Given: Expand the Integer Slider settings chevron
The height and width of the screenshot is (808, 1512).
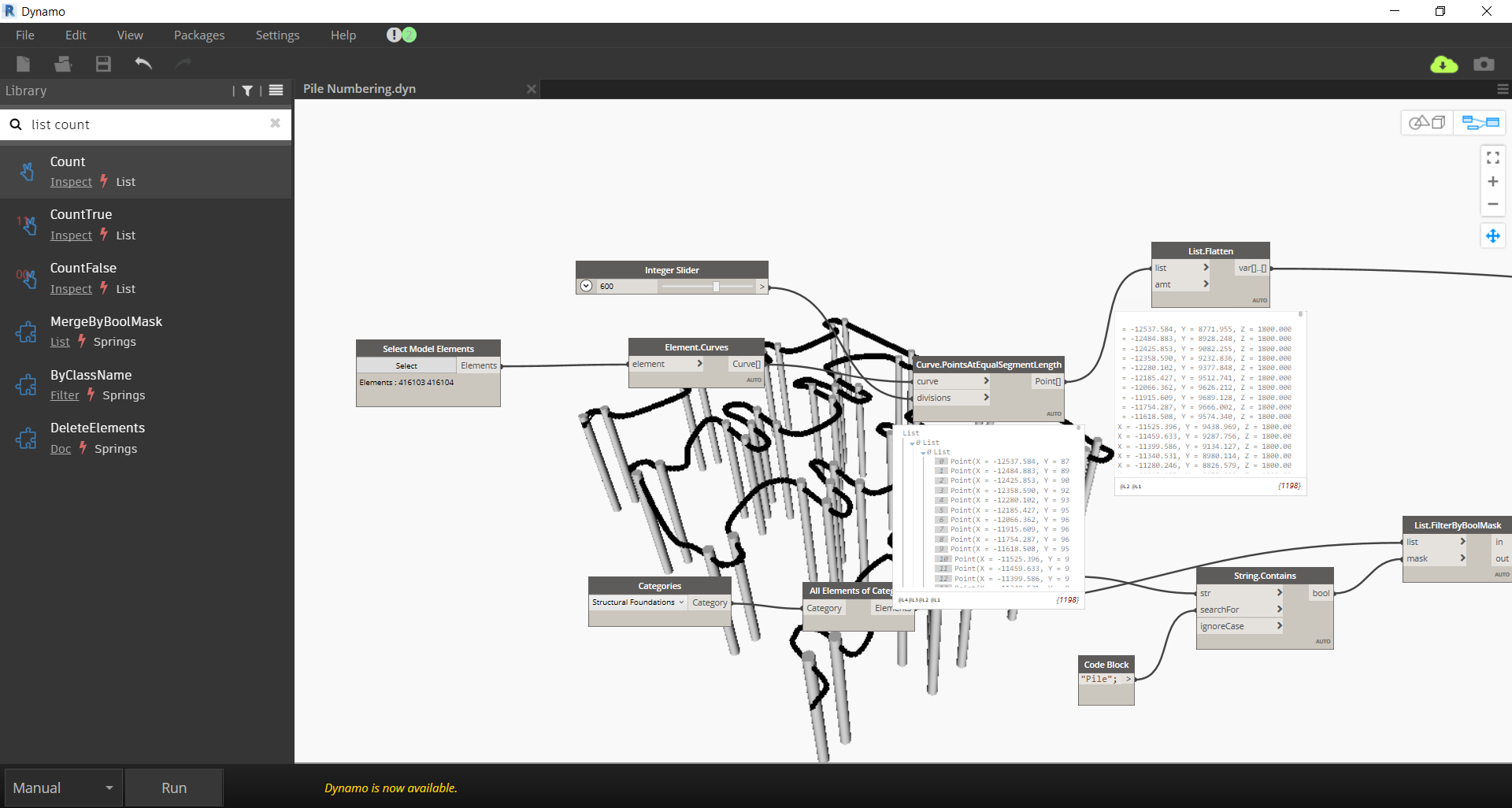Looking at the screenshot, I should [x=587, y=286].
